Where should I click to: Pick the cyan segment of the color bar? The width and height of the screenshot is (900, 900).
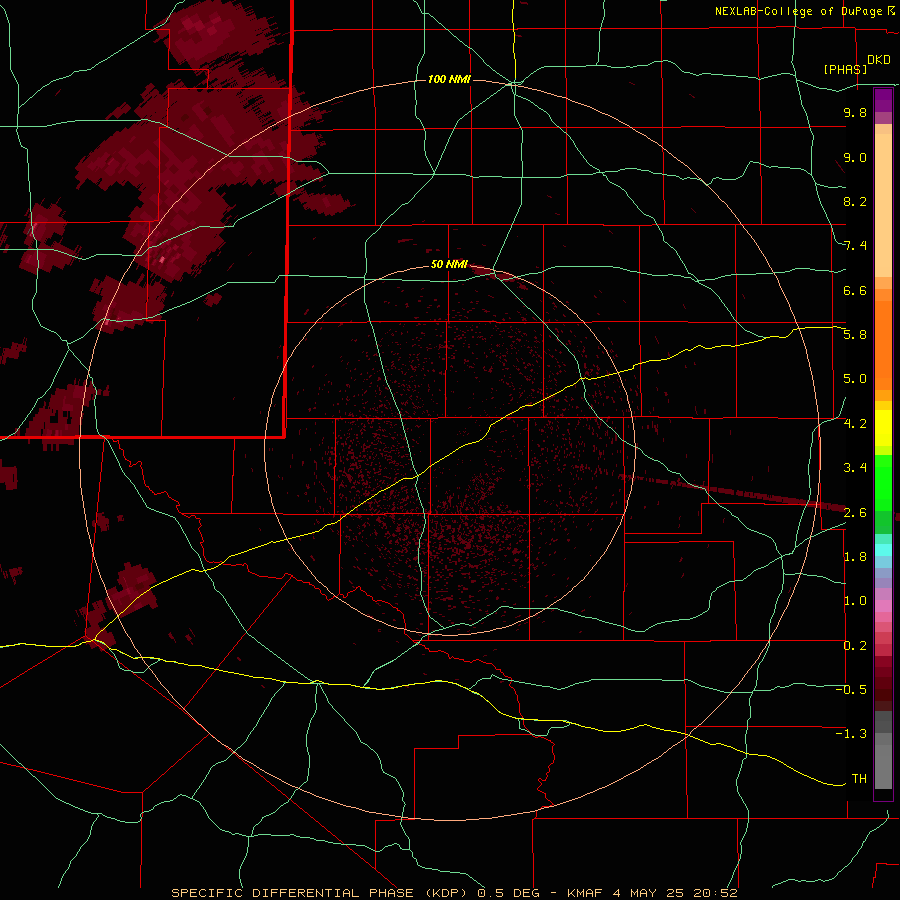coord(883,549)
